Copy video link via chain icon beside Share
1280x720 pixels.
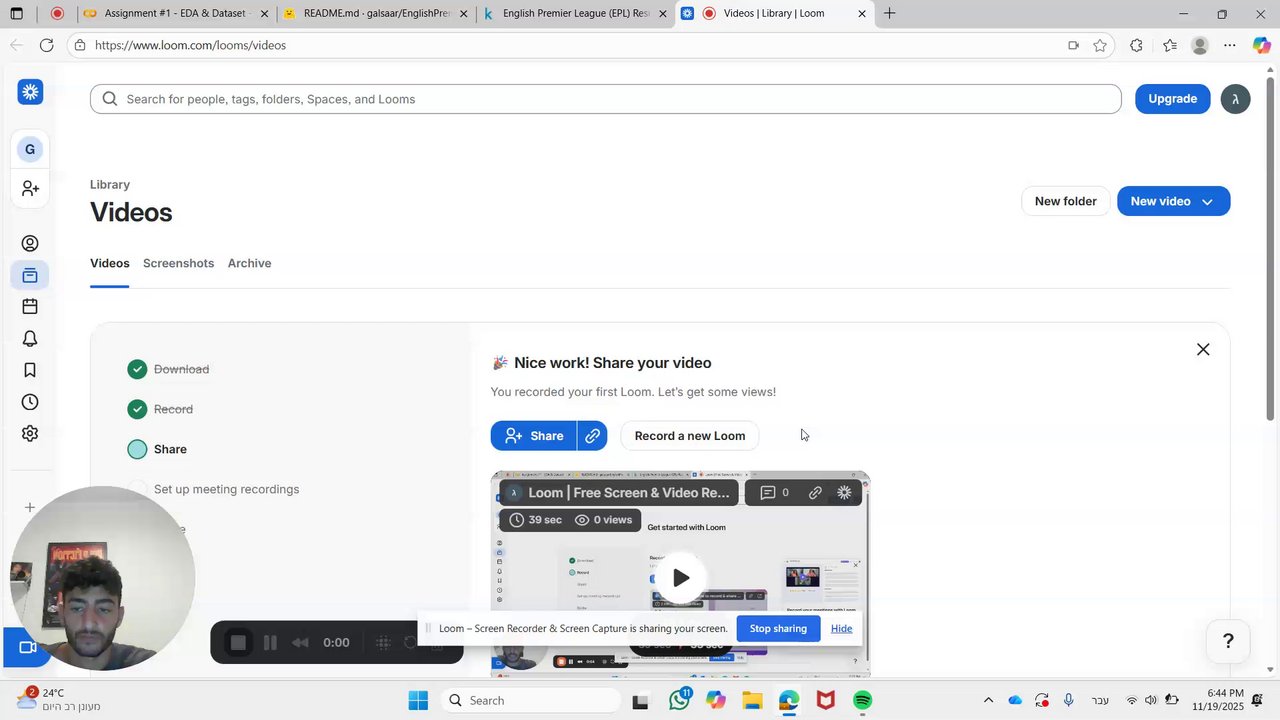(592, 436)
